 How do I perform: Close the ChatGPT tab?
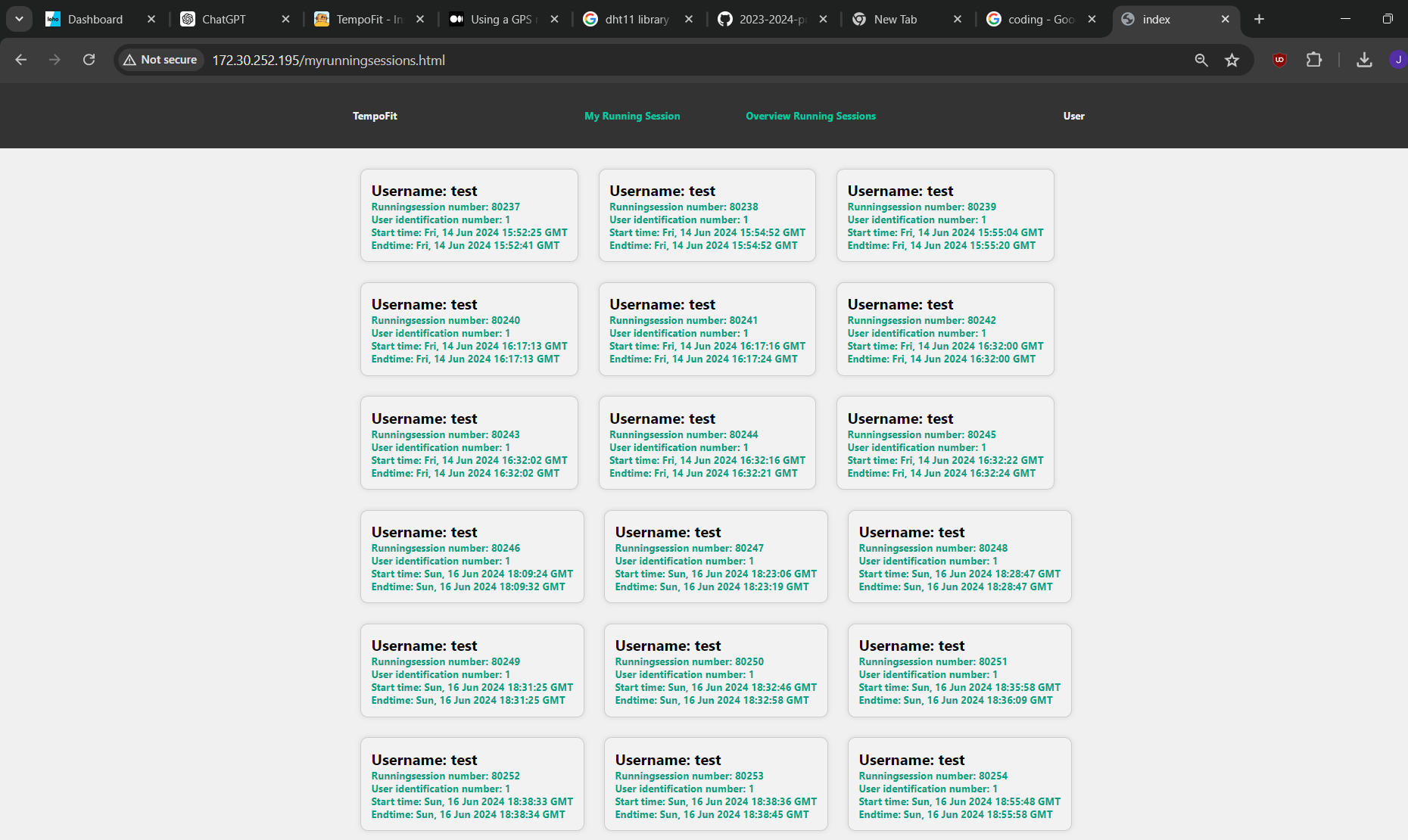(x=285, y=19)
